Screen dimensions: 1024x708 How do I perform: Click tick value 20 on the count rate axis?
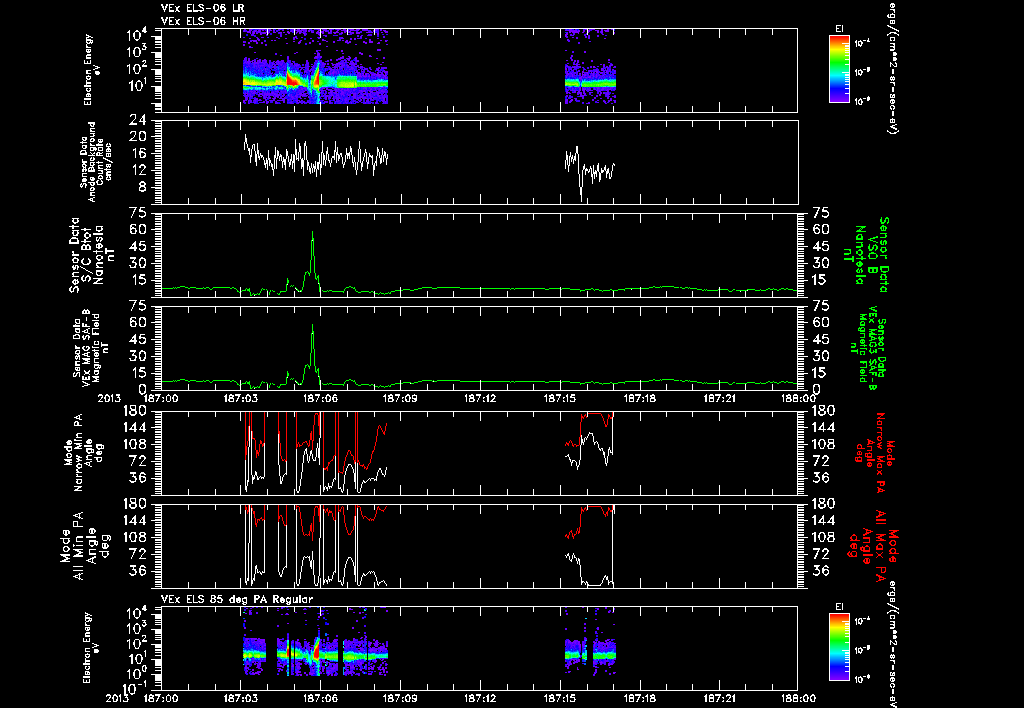138,137
